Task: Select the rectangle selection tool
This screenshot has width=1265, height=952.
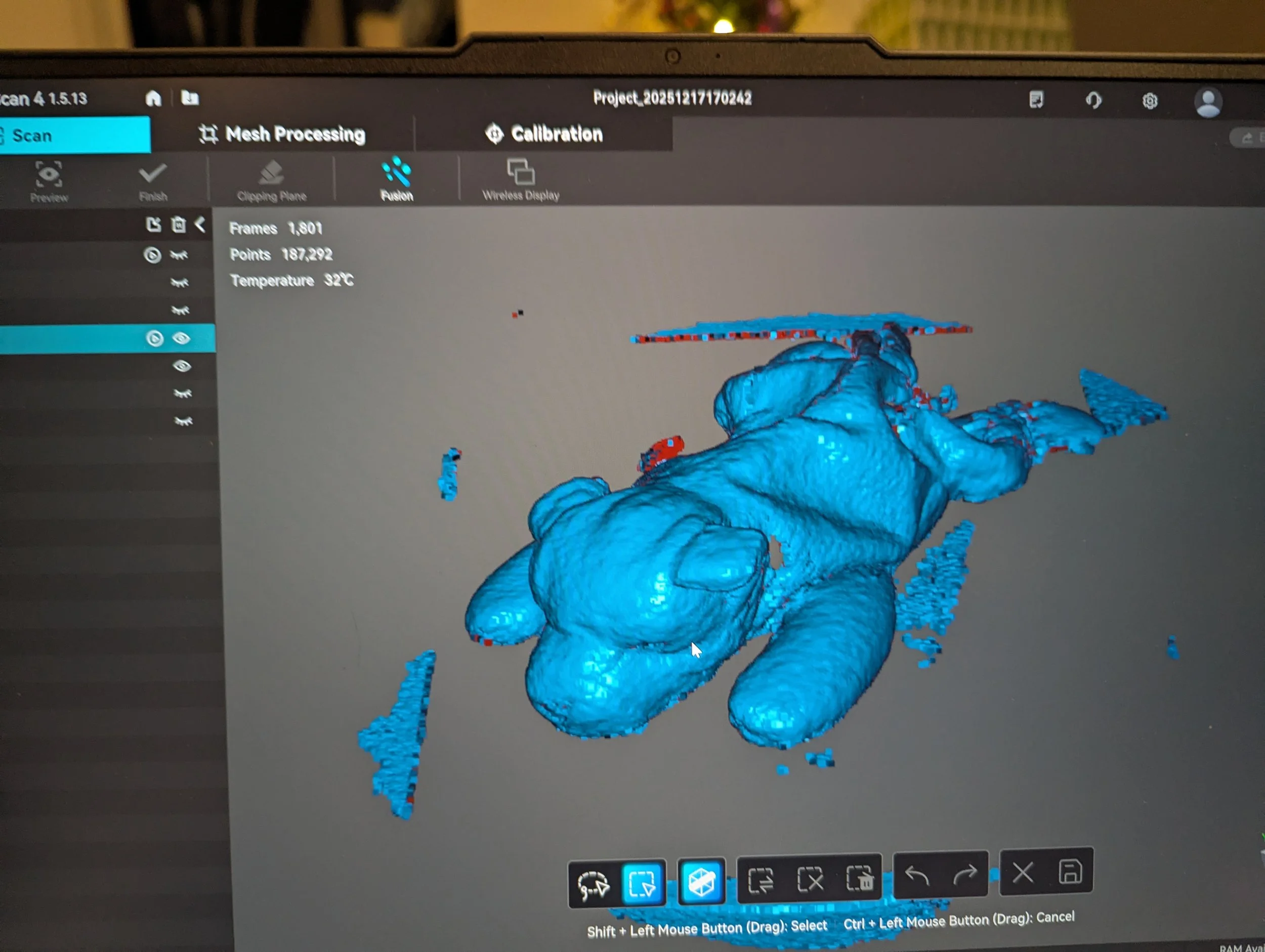Action: 642,884
